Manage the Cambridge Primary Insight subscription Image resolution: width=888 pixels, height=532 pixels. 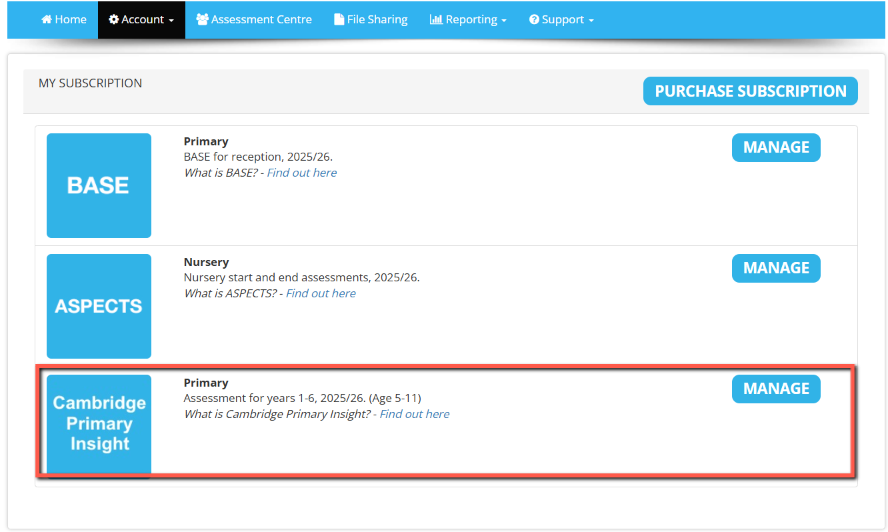pyautogui.click(x=776, y=389)
